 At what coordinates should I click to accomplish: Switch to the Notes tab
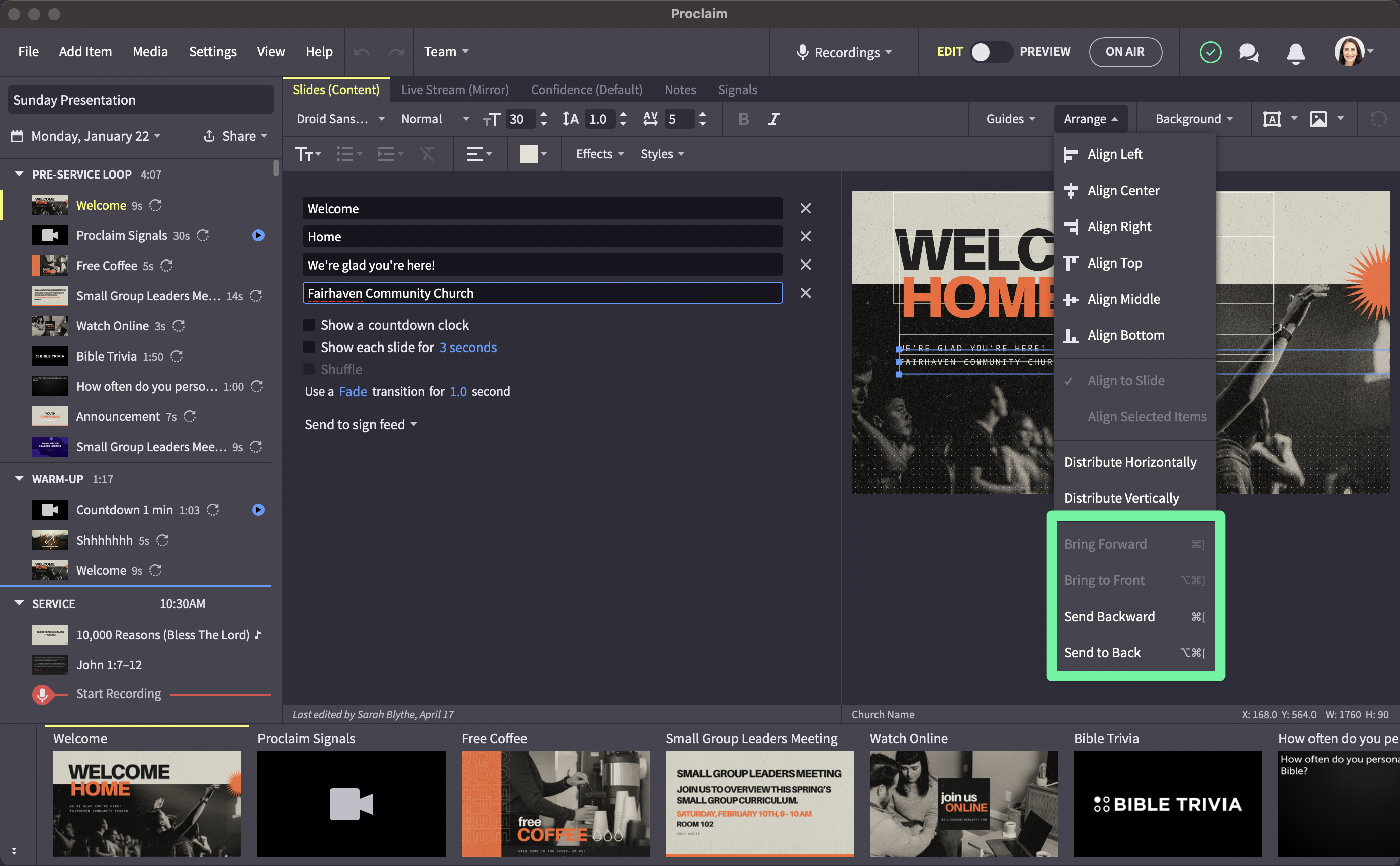coord(680,90)
